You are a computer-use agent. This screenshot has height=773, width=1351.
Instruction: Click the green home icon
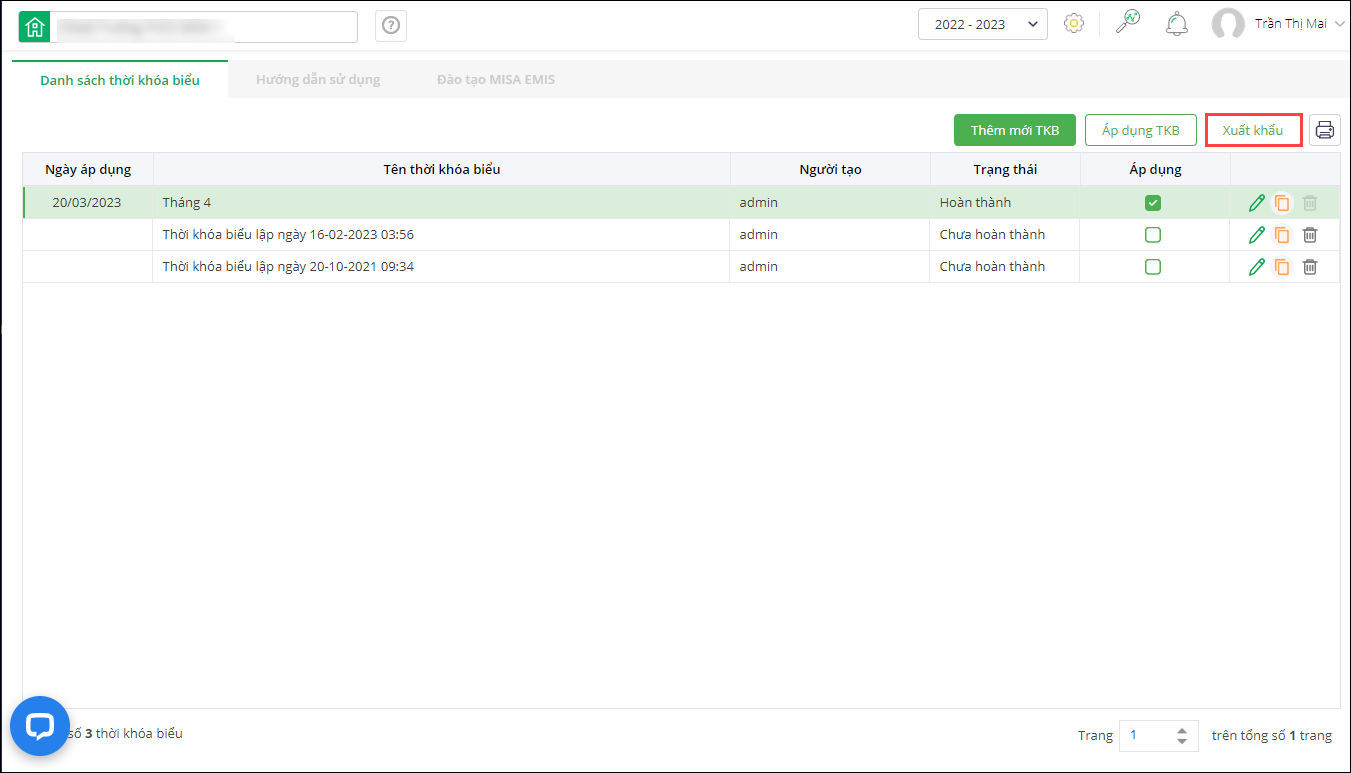34,27
